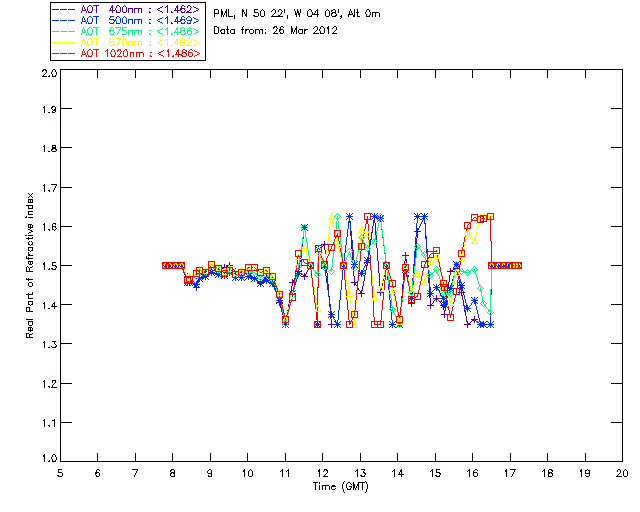Click the 1.6 y-axis tick label

pos(49,227)
